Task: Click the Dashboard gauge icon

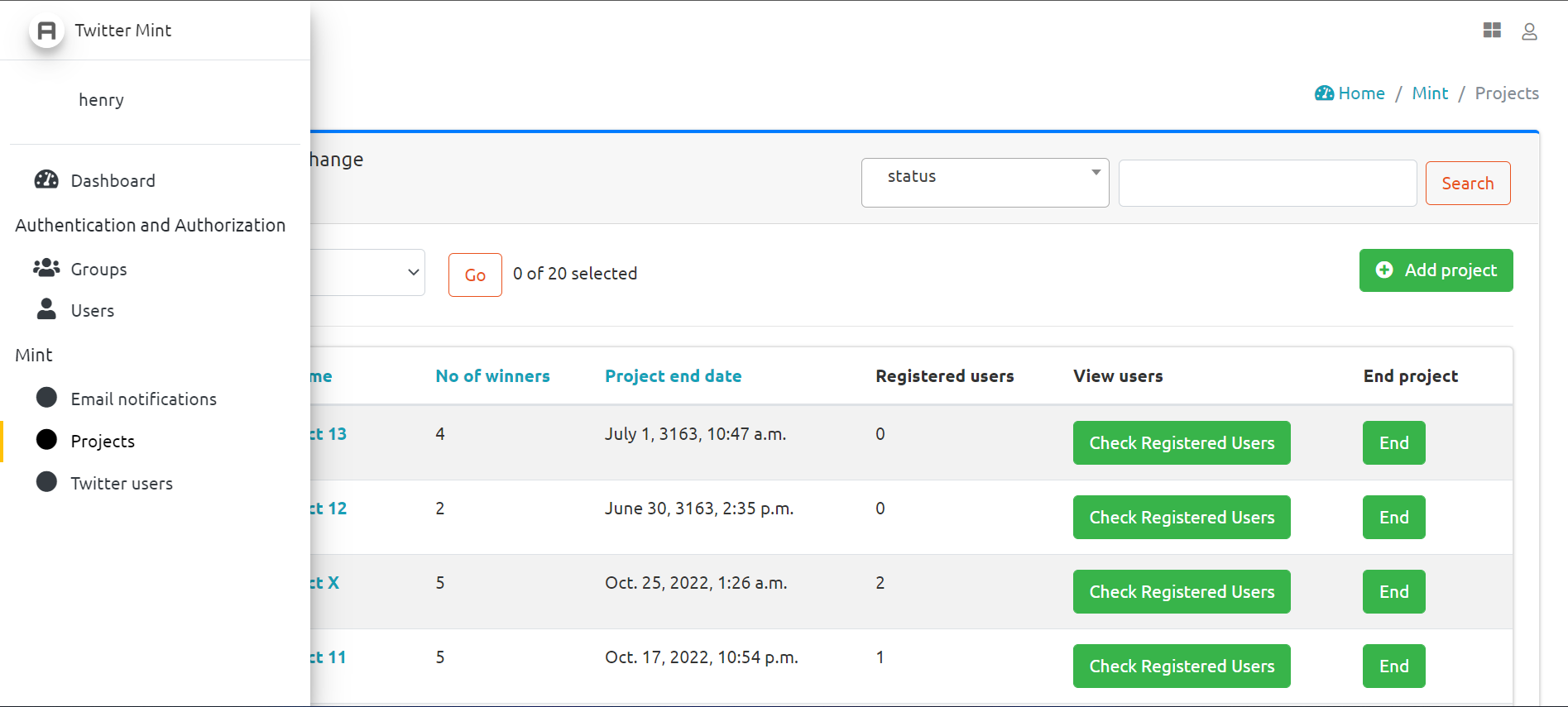Action: pos(46,180)
